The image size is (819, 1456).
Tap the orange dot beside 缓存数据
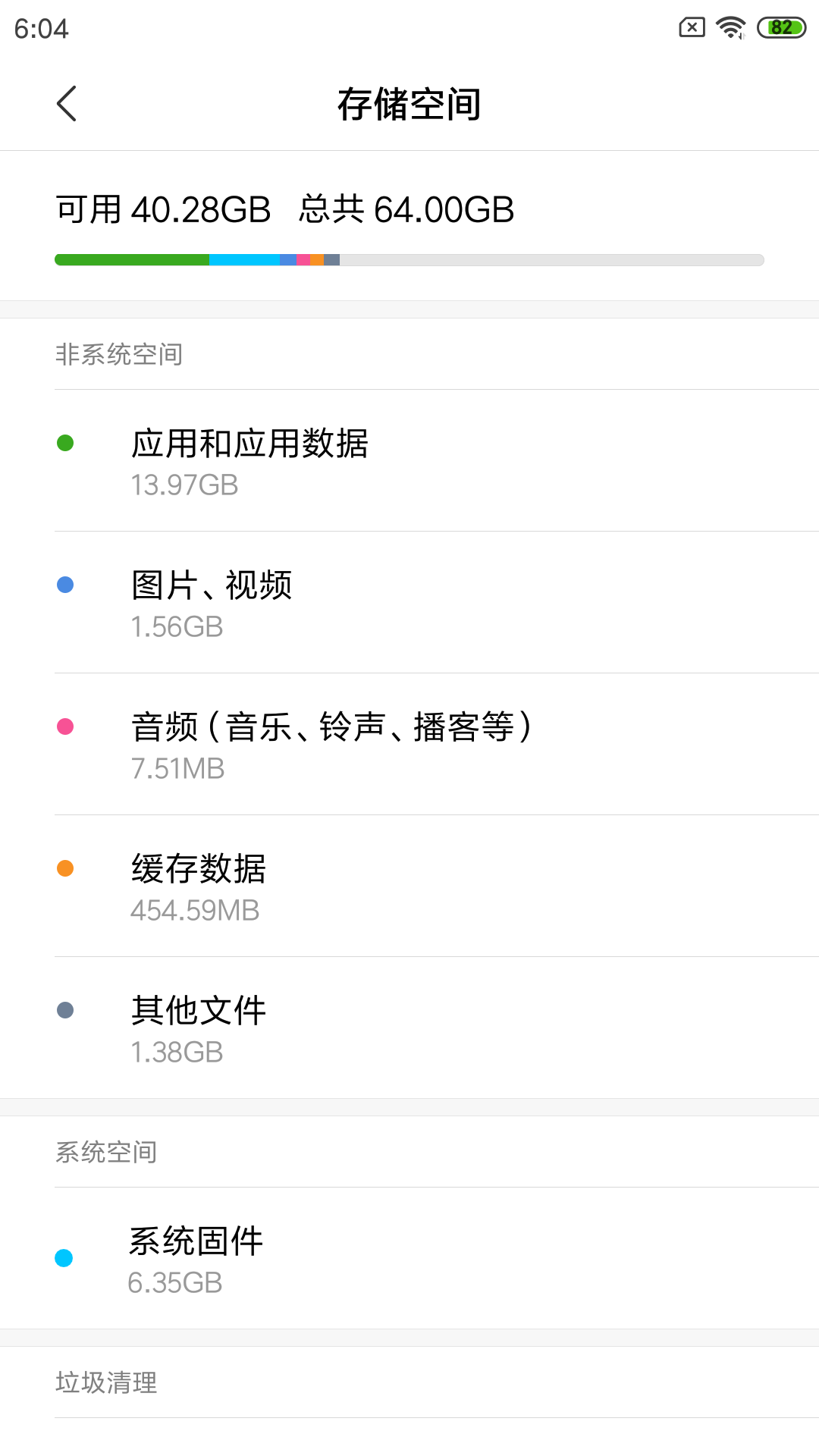pyautogui.click(x=65, y=868)
